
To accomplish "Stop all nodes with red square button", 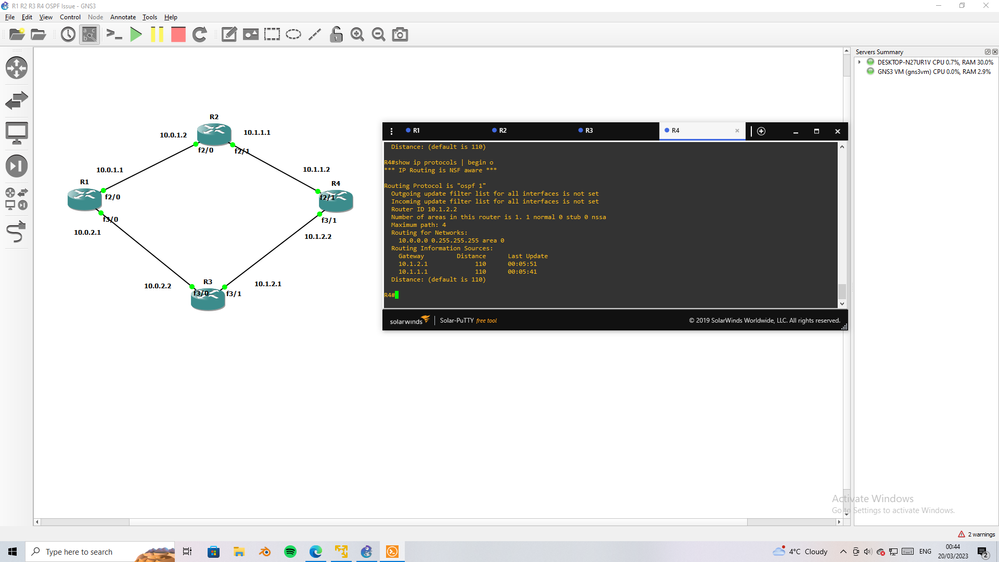I will [178, 34].
